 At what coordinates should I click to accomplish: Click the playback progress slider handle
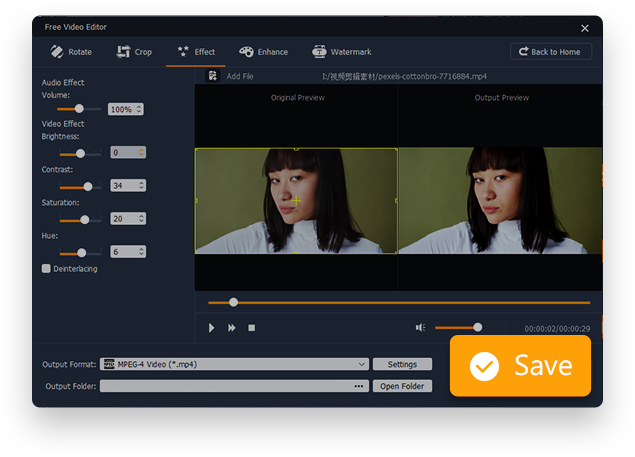click(233, 302)
